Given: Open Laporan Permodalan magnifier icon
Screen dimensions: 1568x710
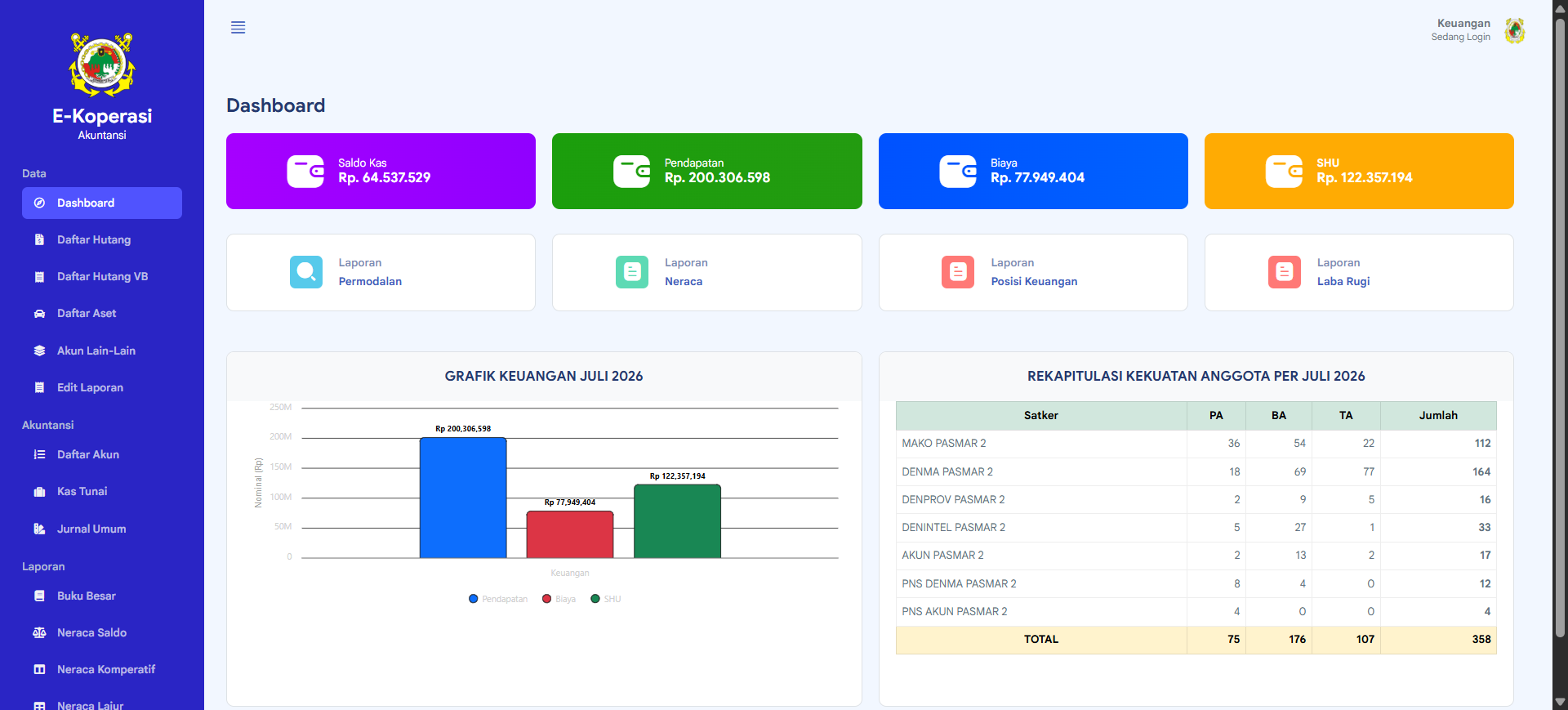Looking at the screenshot, I should tap(306, 272).
